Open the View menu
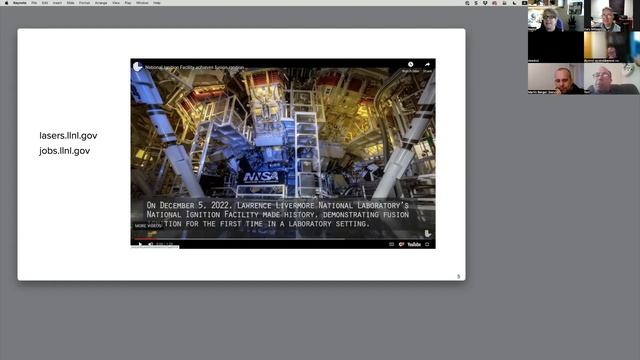640x360 pixels. click(116, 3)
